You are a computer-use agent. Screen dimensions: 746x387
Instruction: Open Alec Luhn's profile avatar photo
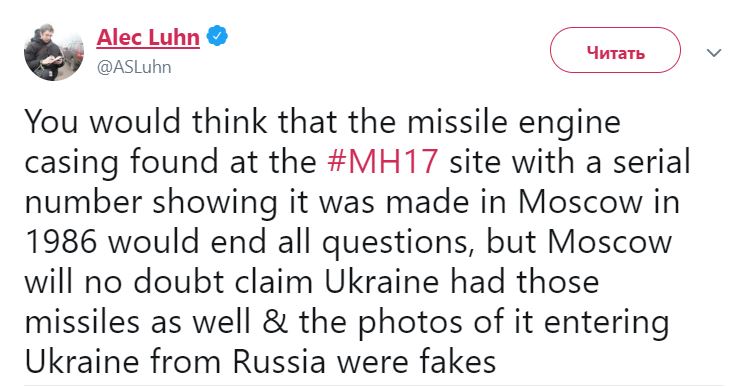click(54, 52)
